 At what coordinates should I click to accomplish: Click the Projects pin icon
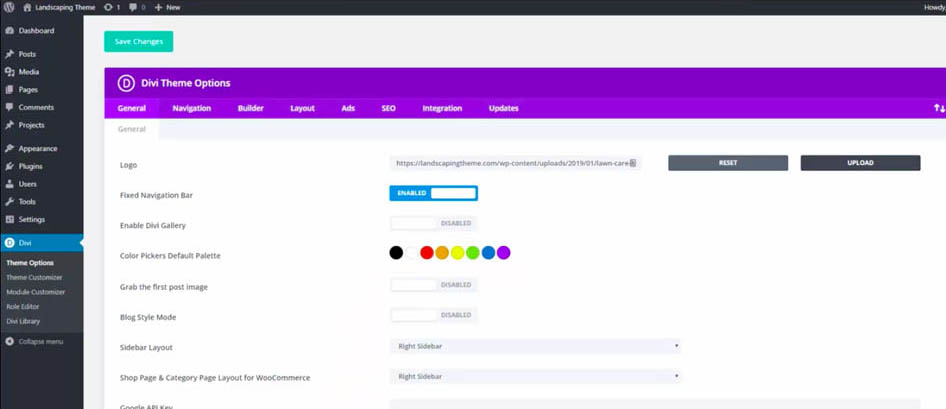pyautogui.click(x=9, y=125)
